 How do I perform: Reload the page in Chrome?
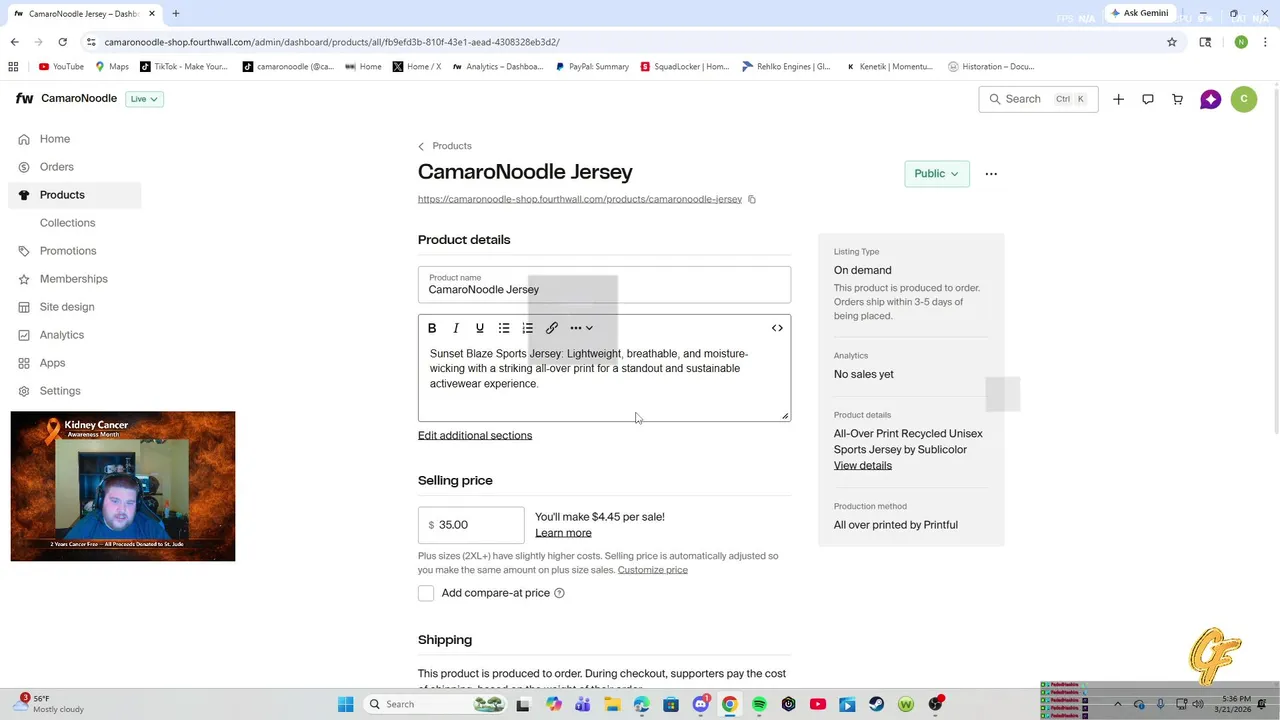62,42
